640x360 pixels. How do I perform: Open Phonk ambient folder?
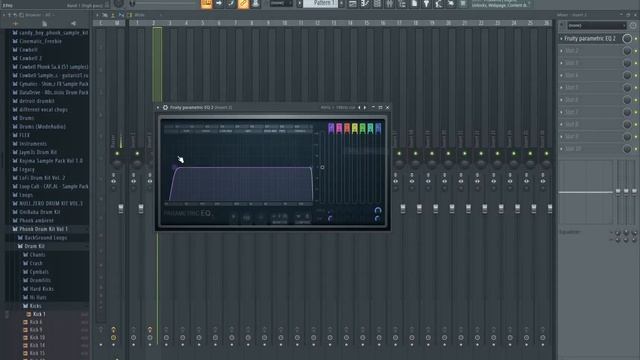point(36,220)
